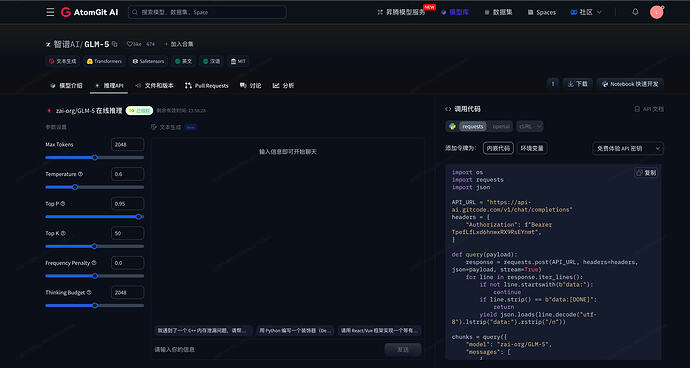Viewport: 690px width, 368px height.
Task: Click the Temperature value field
Action: pyautogui.click(x=127, y=174)
